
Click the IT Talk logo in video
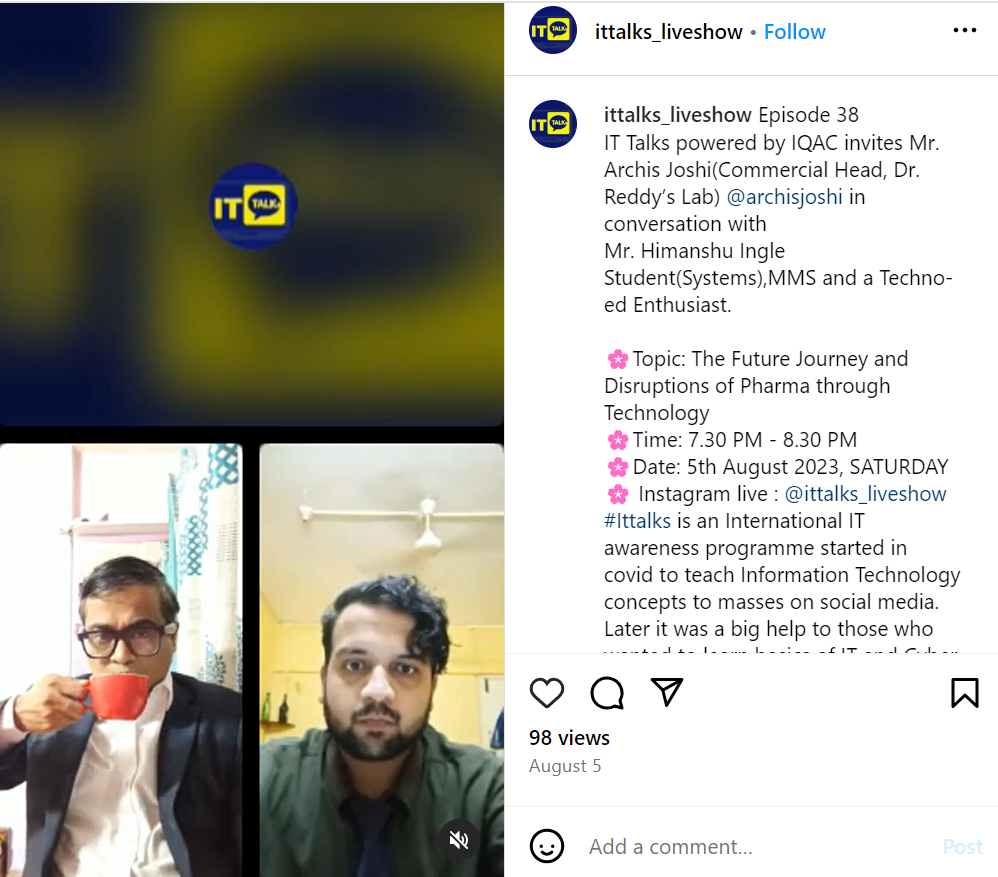point(253,206)
